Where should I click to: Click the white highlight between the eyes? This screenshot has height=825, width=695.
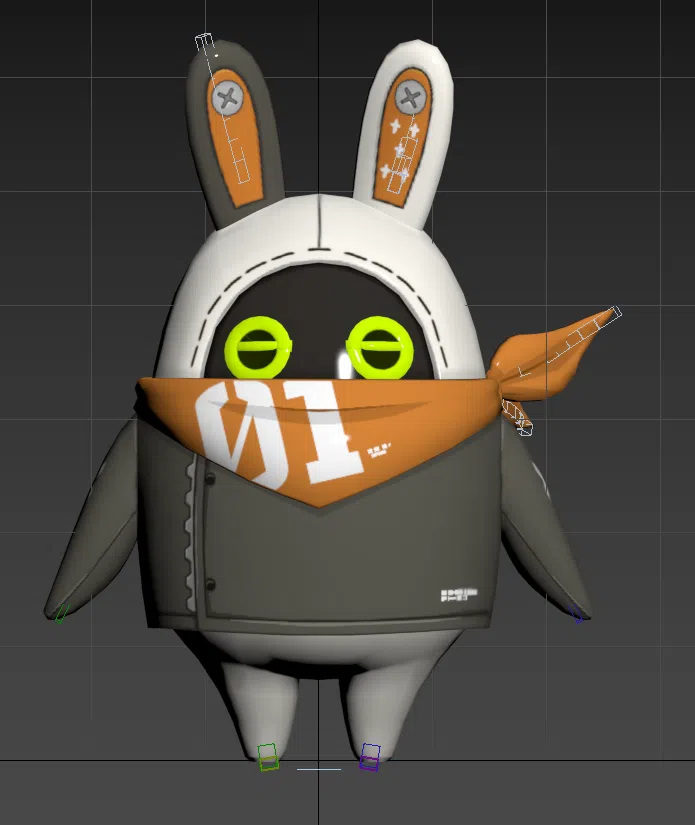click(x=345, y=363)
